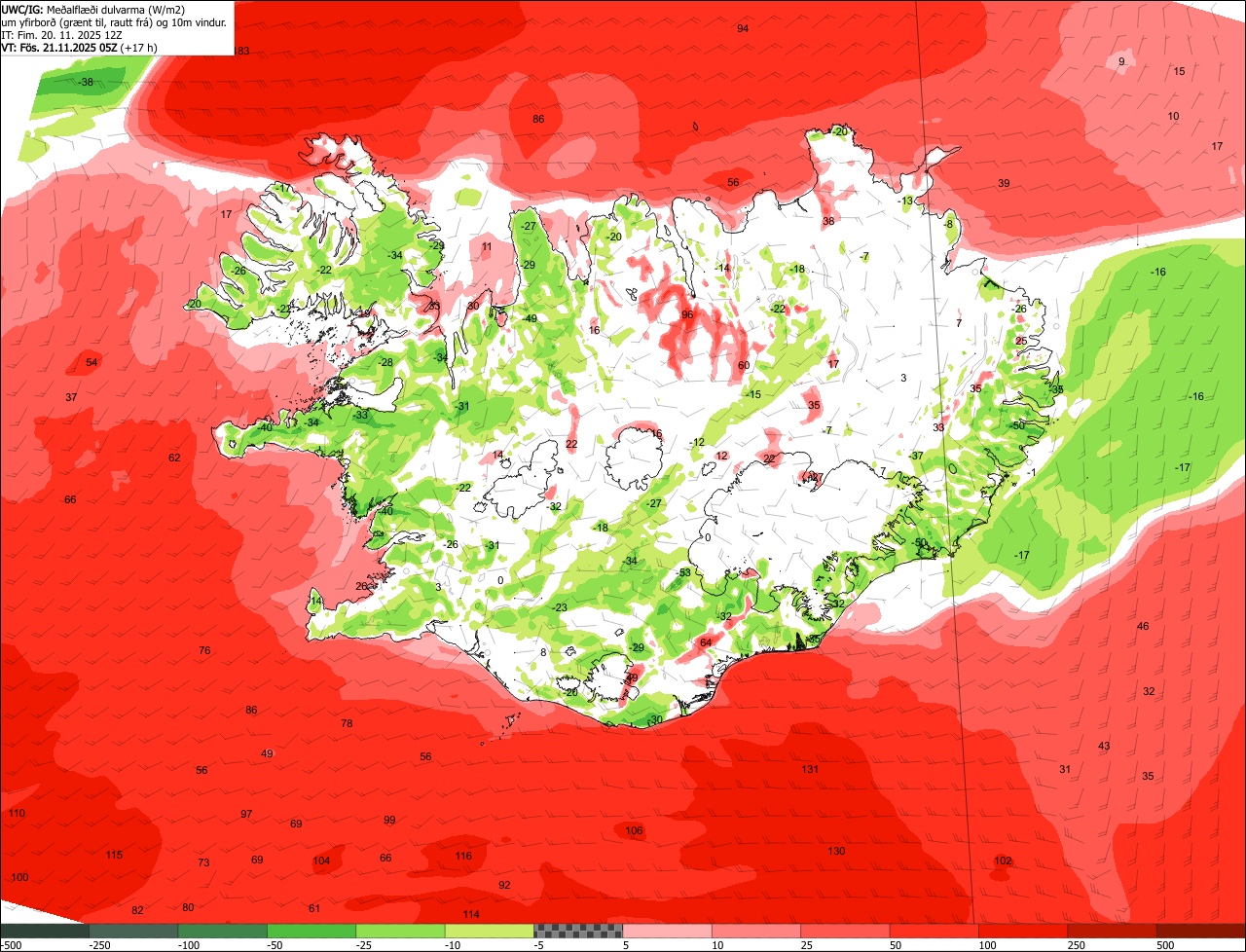Click the '-38' value in the green patch

click(86, 83)
